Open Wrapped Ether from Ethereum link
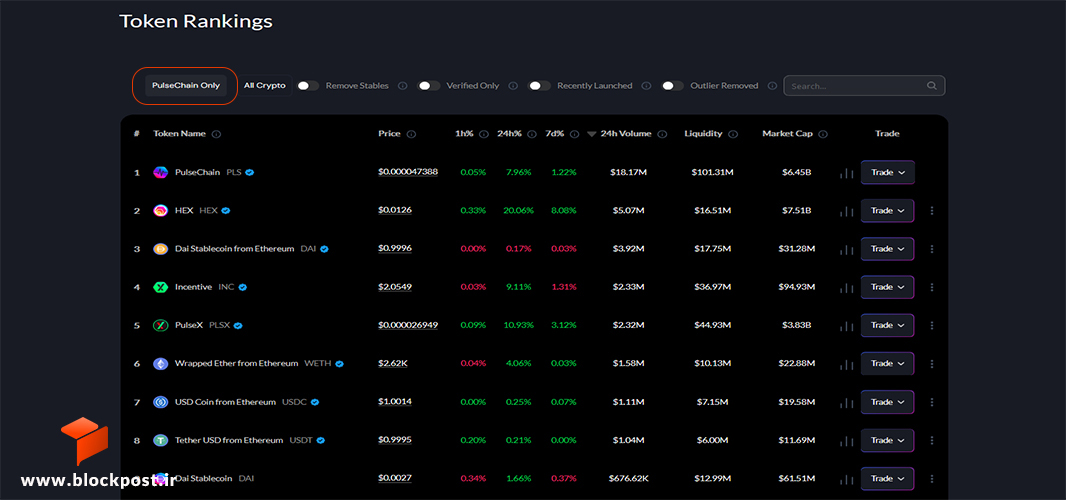This screenshot has height=500, width=1066. 237,364
